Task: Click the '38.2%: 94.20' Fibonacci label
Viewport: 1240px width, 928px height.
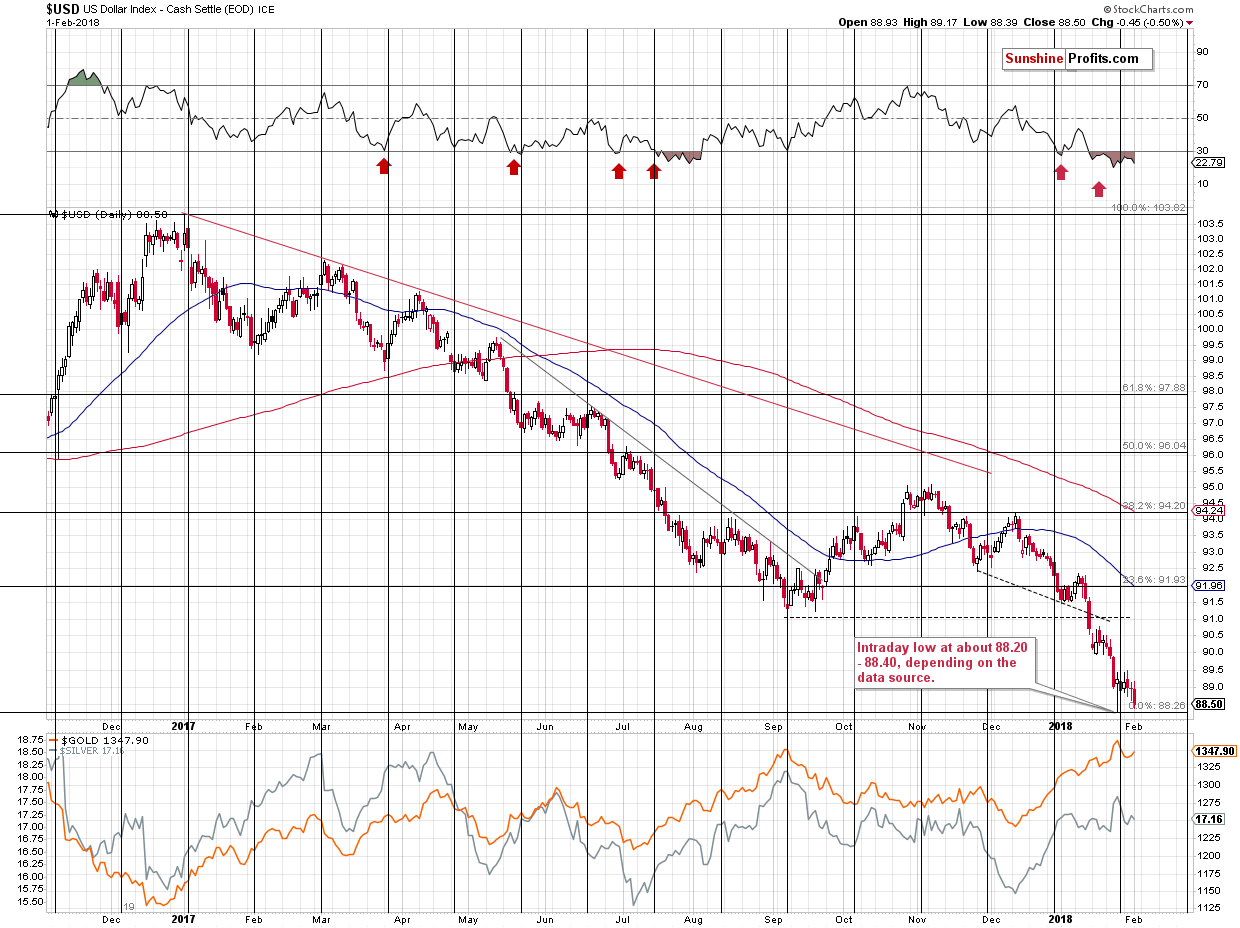Action: 1153,506
